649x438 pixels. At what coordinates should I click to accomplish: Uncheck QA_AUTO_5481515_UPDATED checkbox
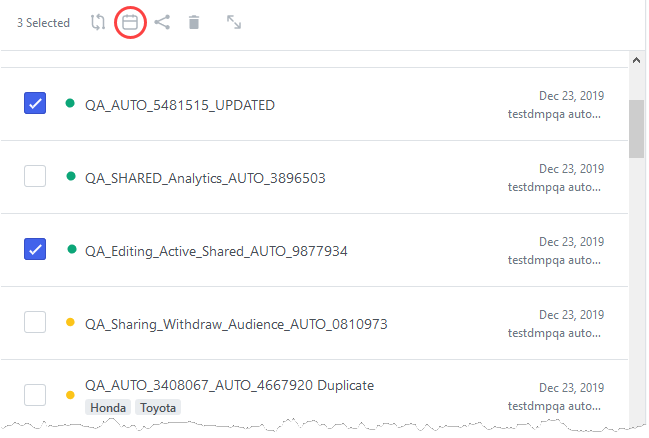(x=35, y=103)
